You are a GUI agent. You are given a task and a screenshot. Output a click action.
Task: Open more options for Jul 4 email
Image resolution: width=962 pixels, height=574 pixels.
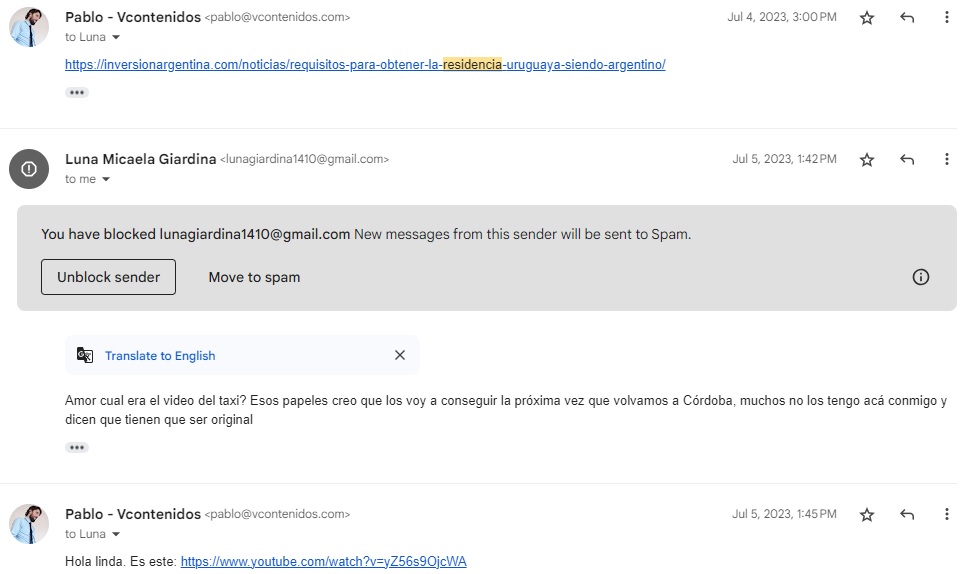pos(946,18)
